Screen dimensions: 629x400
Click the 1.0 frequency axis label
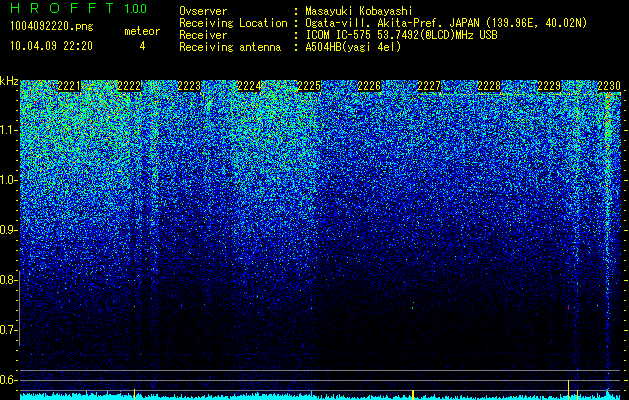tap(8, 181)
